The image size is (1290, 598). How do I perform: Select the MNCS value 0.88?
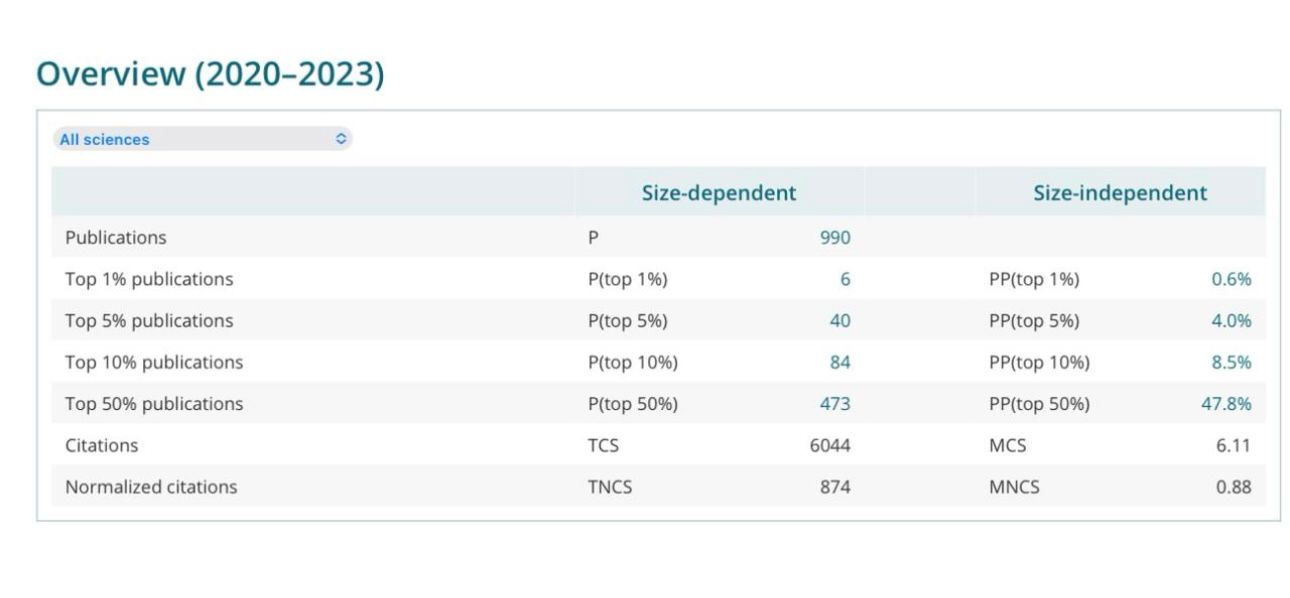[1233, 487]
